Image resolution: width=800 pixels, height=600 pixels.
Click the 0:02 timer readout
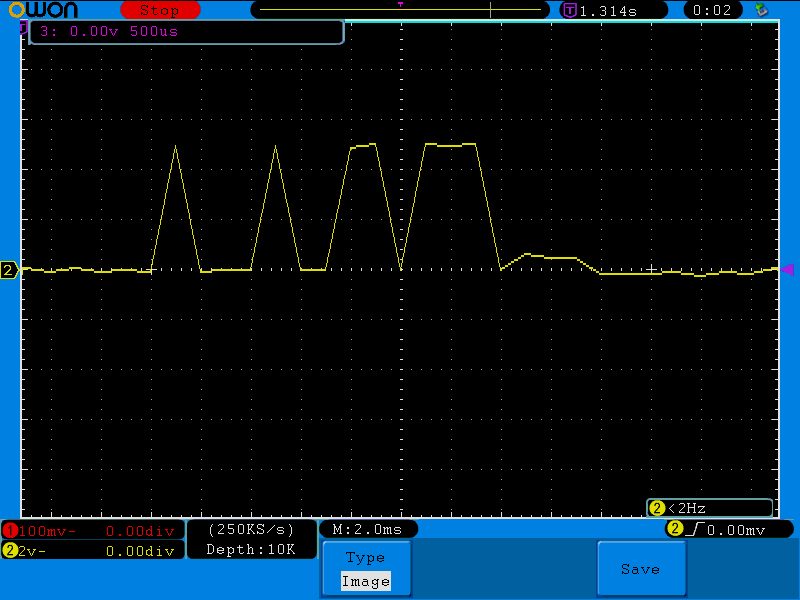pos(712,10)
